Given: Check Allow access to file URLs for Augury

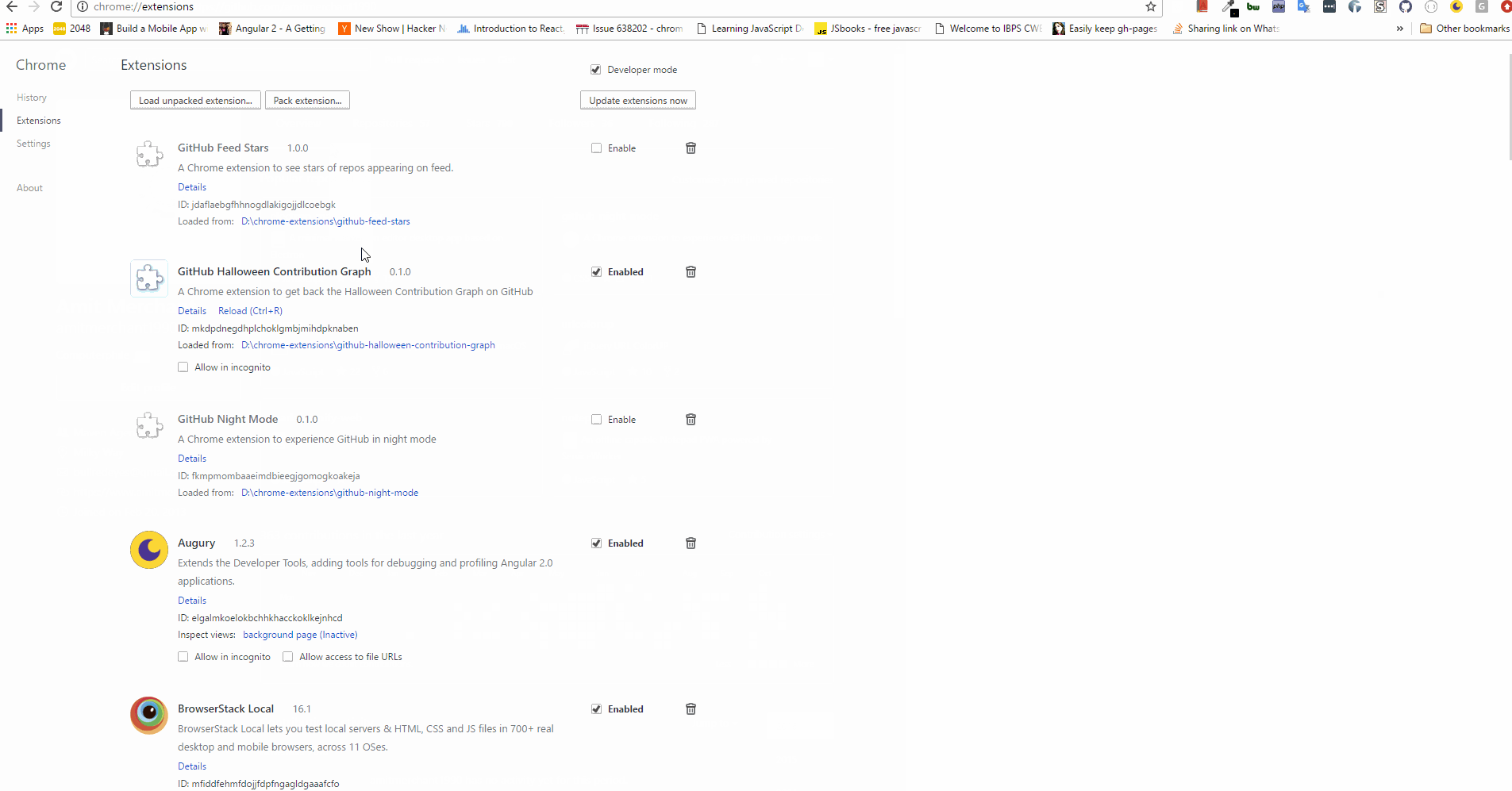Looking at the screenshot, I should 288,657.
